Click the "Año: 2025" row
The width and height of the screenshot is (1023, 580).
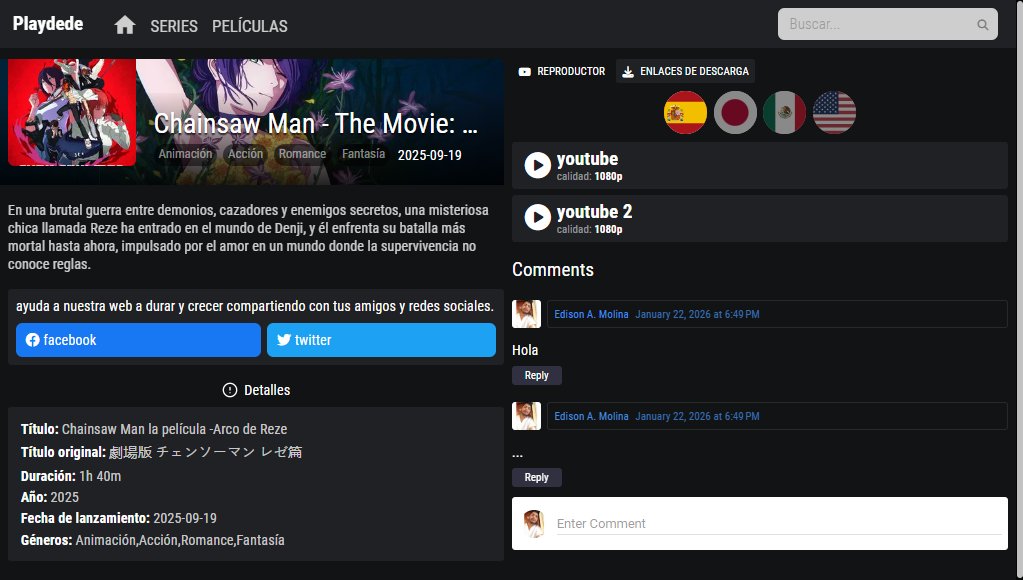pyautogui.click(x=50, y=496)
